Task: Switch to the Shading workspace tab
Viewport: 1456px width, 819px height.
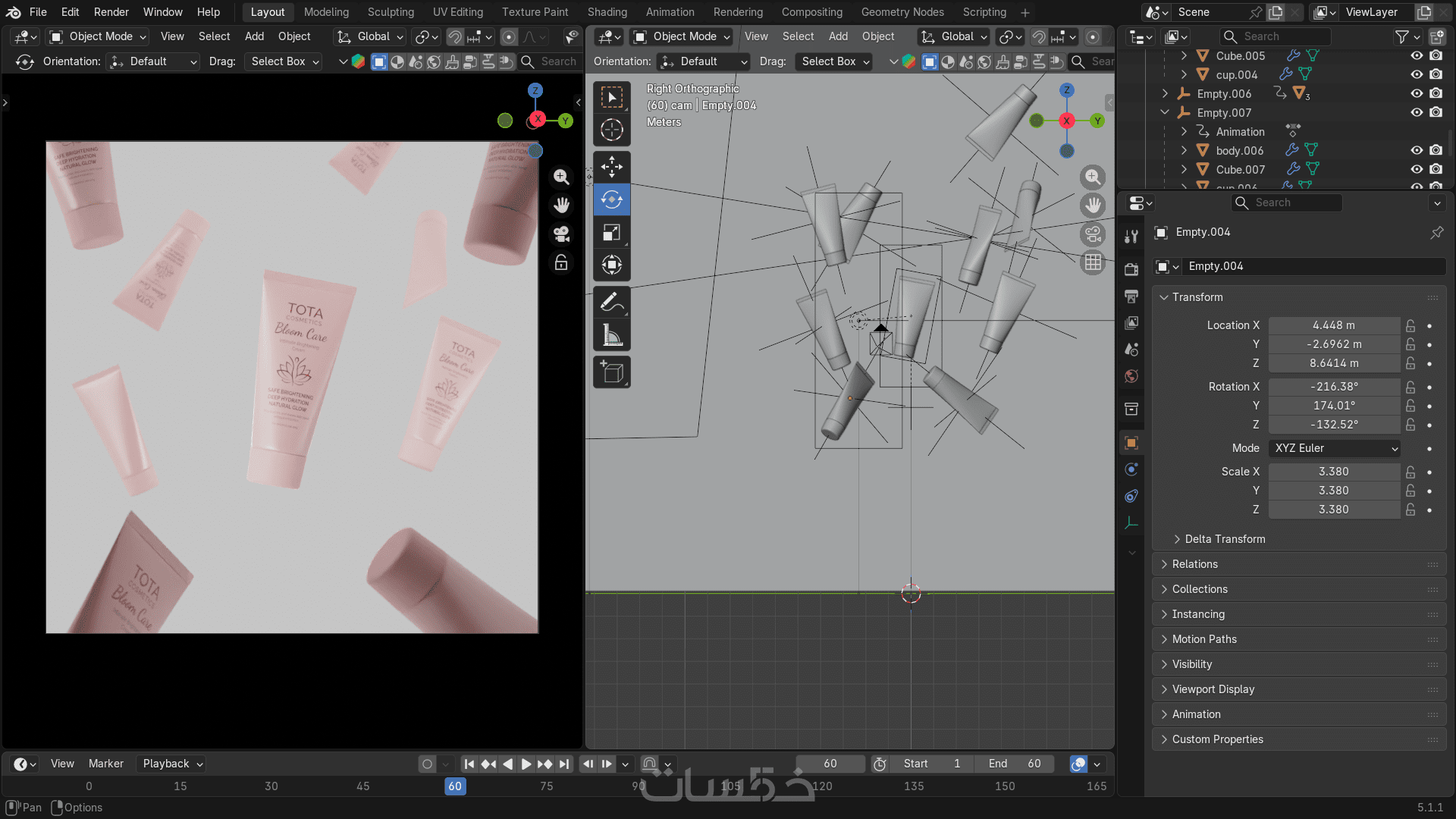Action: tap(607, 12)
